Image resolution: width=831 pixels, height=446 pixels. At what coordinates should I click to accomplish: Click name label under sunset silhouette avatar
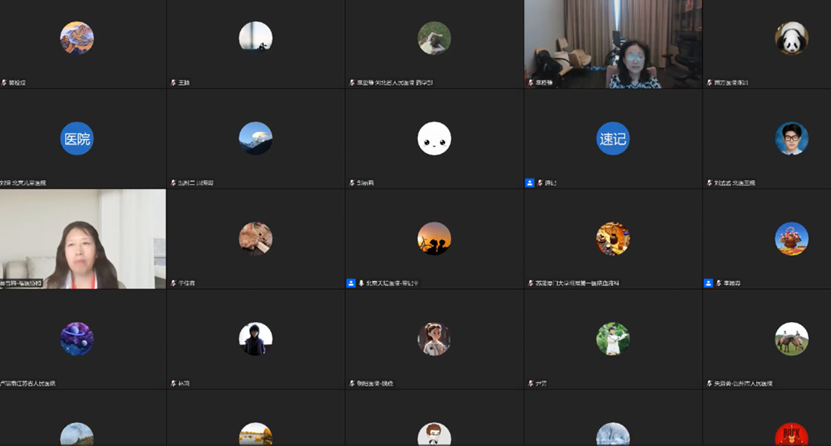point(392,283)
